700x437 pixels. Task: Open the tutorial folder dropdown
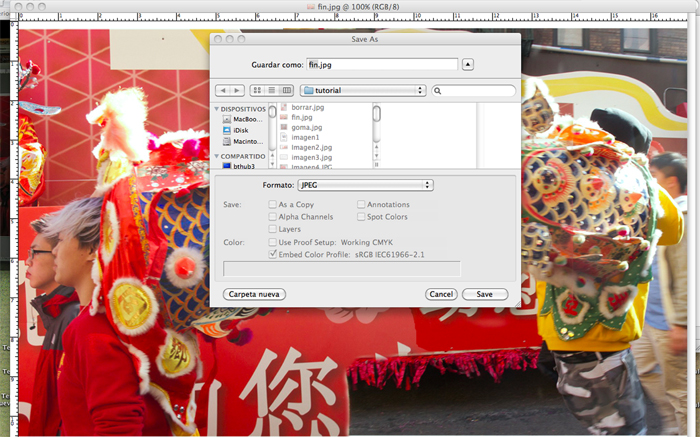[x=363, y=91]
